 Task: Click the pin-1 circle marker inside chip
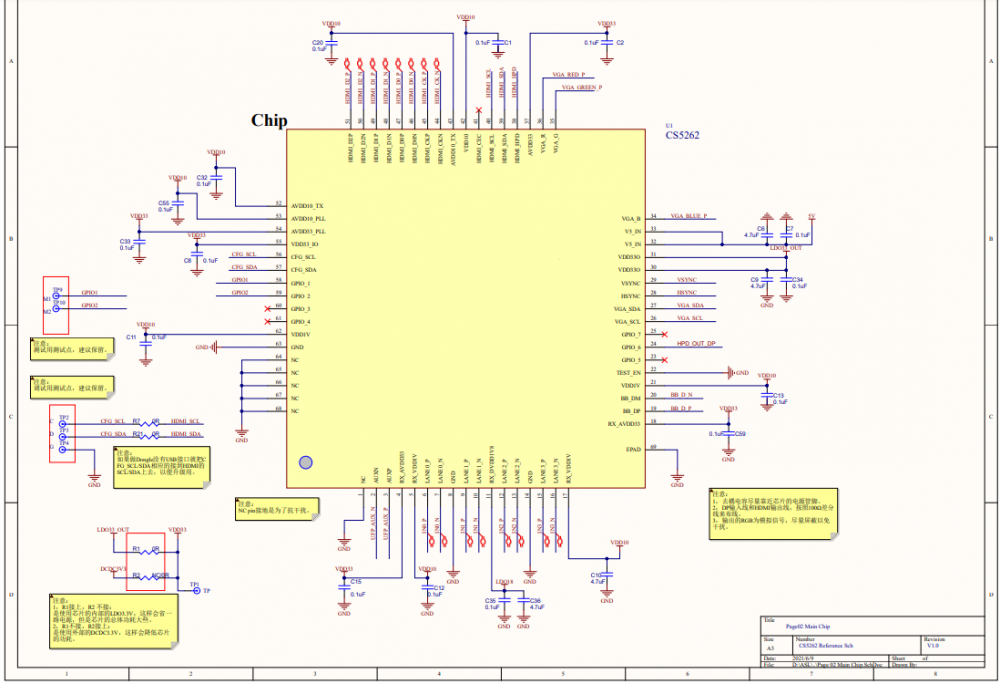pos(306,462)
